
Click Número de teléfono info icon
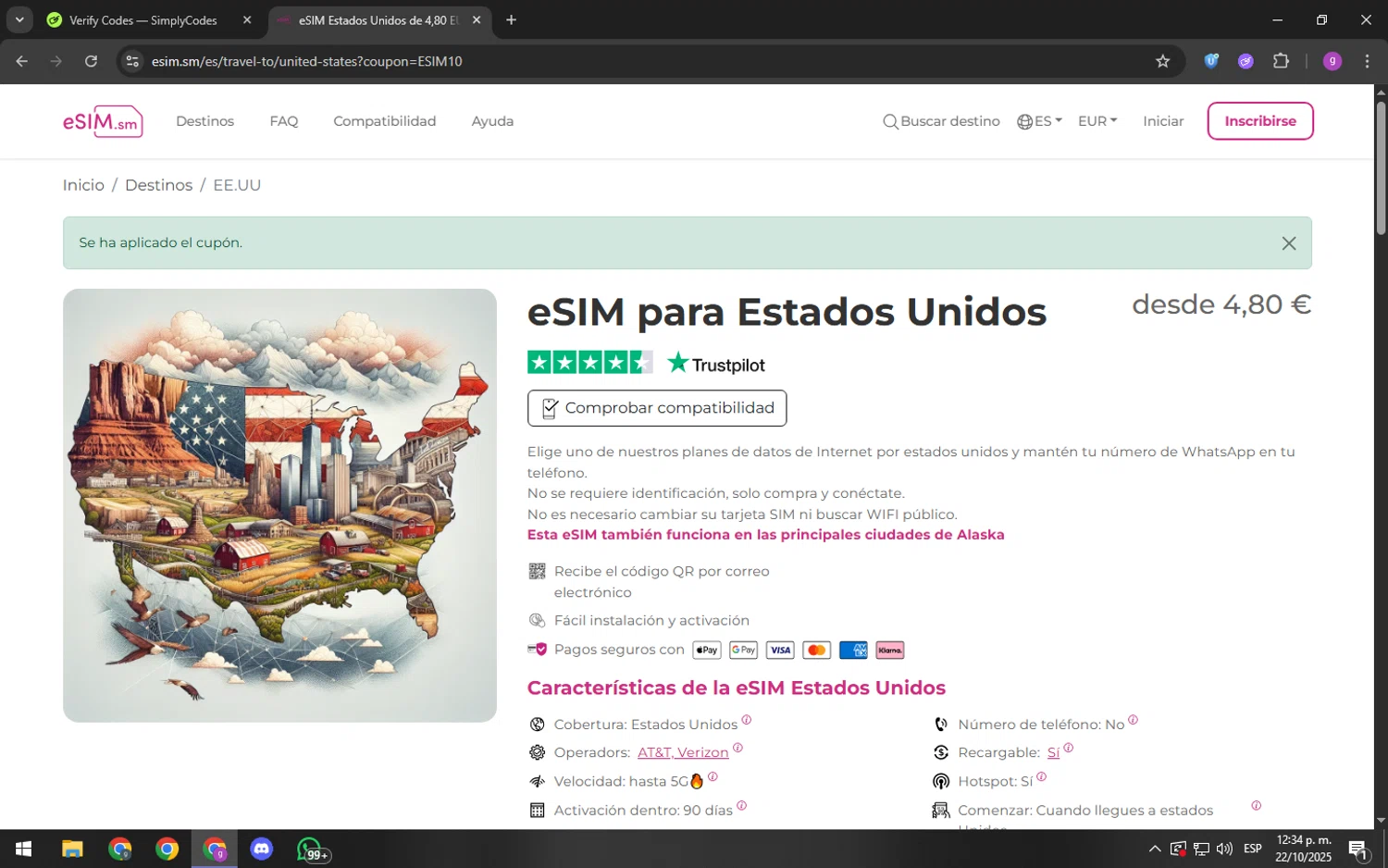pyautogui.click(x=1133, y=719)
